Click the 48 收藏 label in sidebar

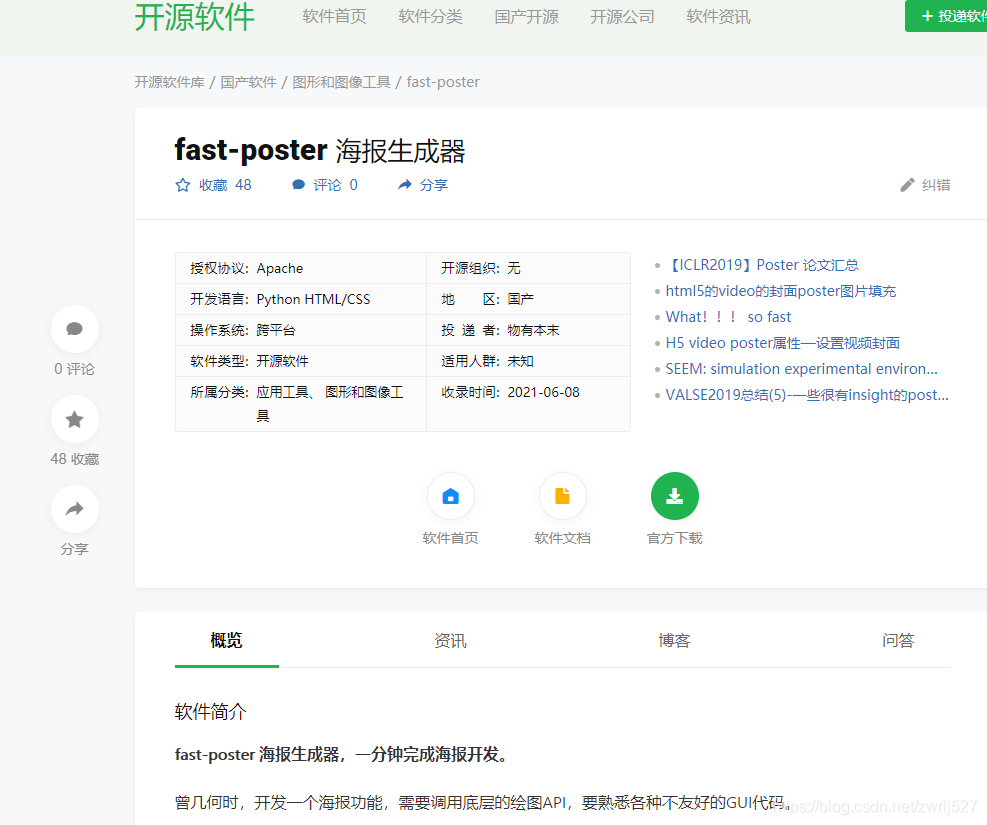[x=74, y=459]
